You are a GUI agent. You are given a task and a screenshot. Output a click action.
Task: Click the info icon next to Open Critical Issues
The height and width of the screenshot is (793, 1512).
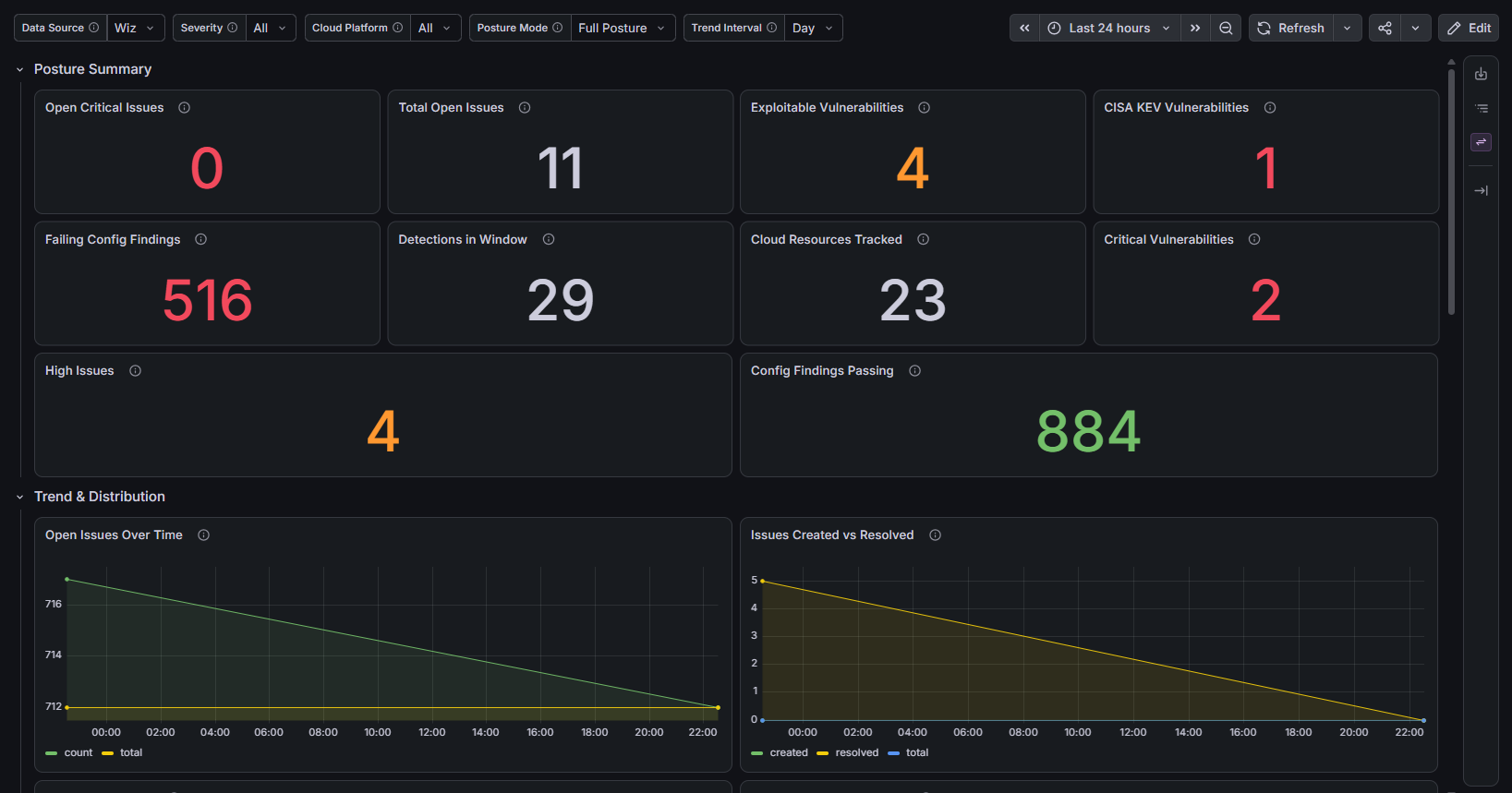coord(185,108)
